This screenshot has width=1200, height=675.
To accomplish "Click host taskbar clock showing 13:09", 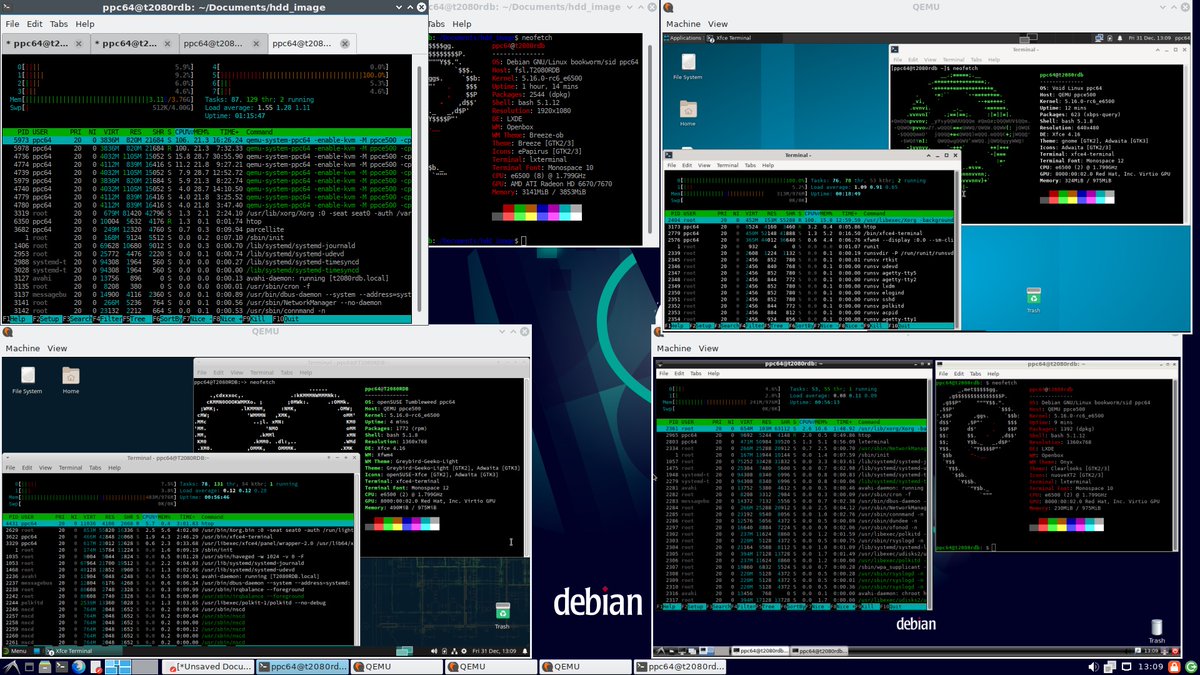I will pos(1153,667).
